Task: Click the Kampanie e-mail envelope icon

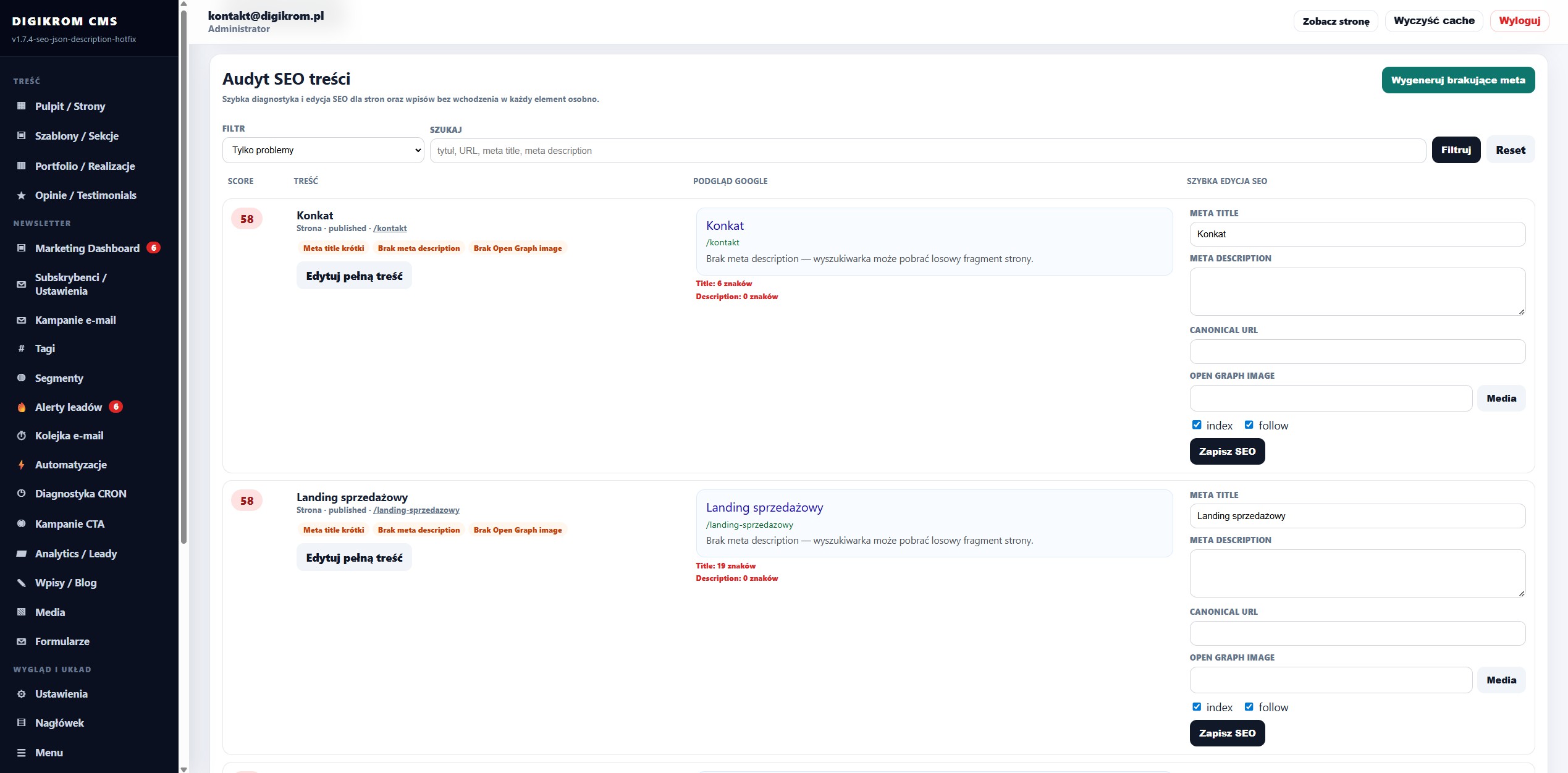Action: point(22,320)
